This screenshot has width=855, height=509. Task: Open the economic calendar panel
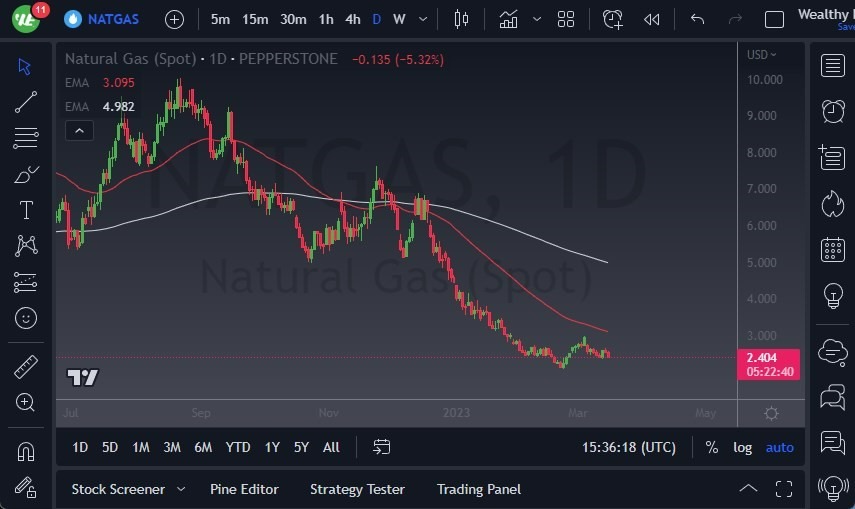coord(832,250)
